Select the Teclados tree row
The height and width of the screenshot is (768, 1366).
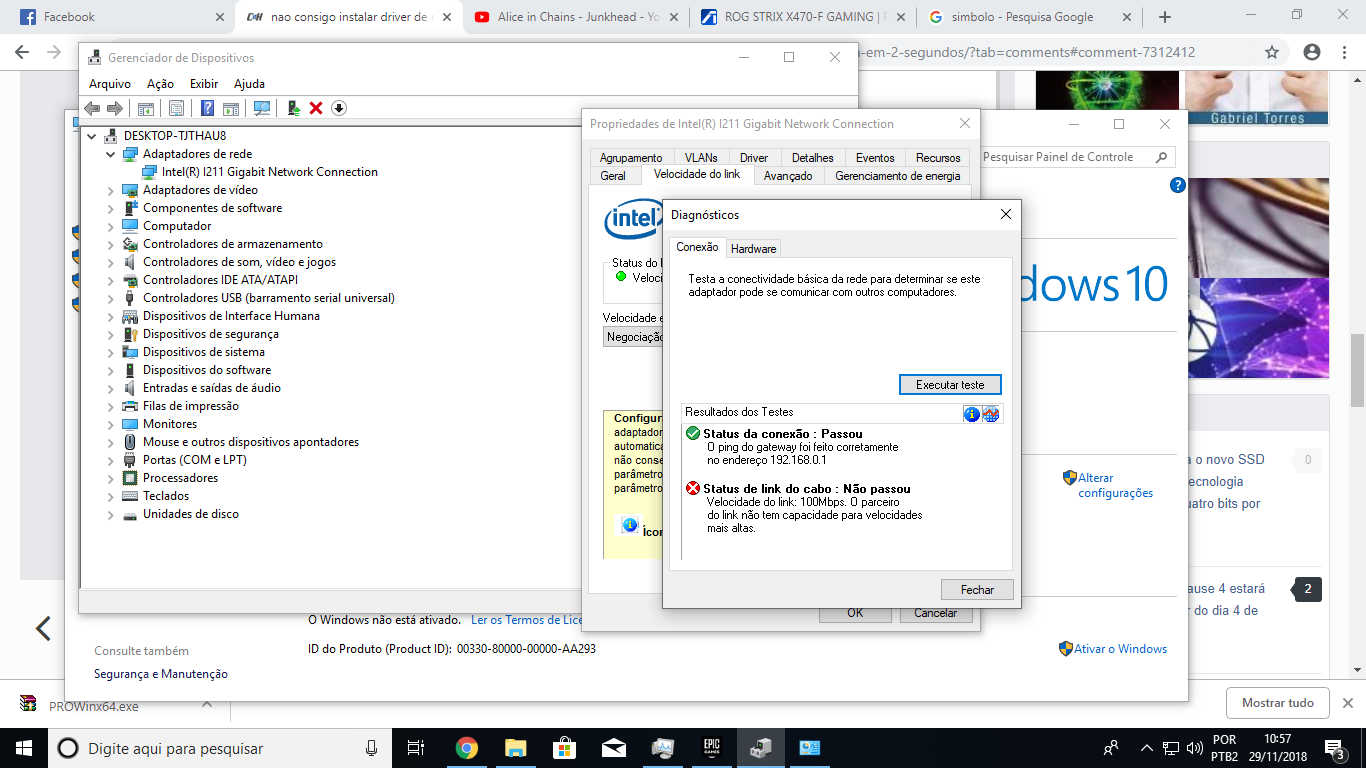pos(166,496)
